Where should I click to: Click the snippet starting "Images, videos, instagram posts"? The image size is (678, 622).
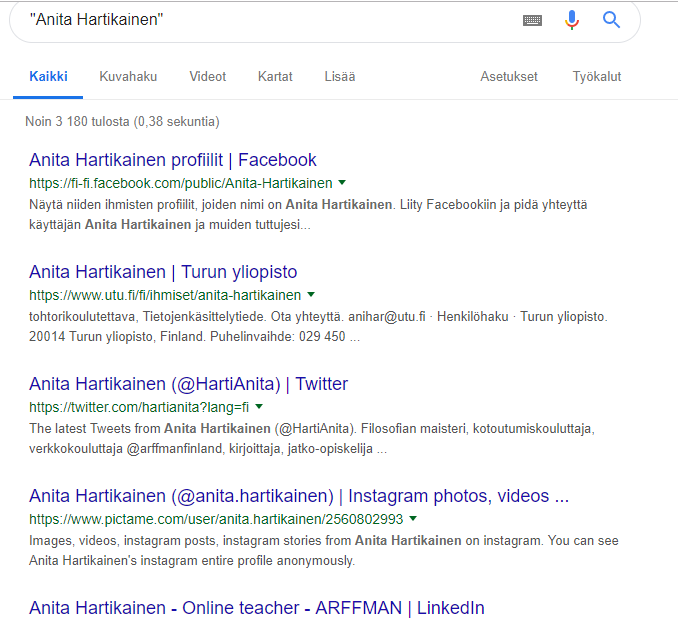(x=324, y=551)
